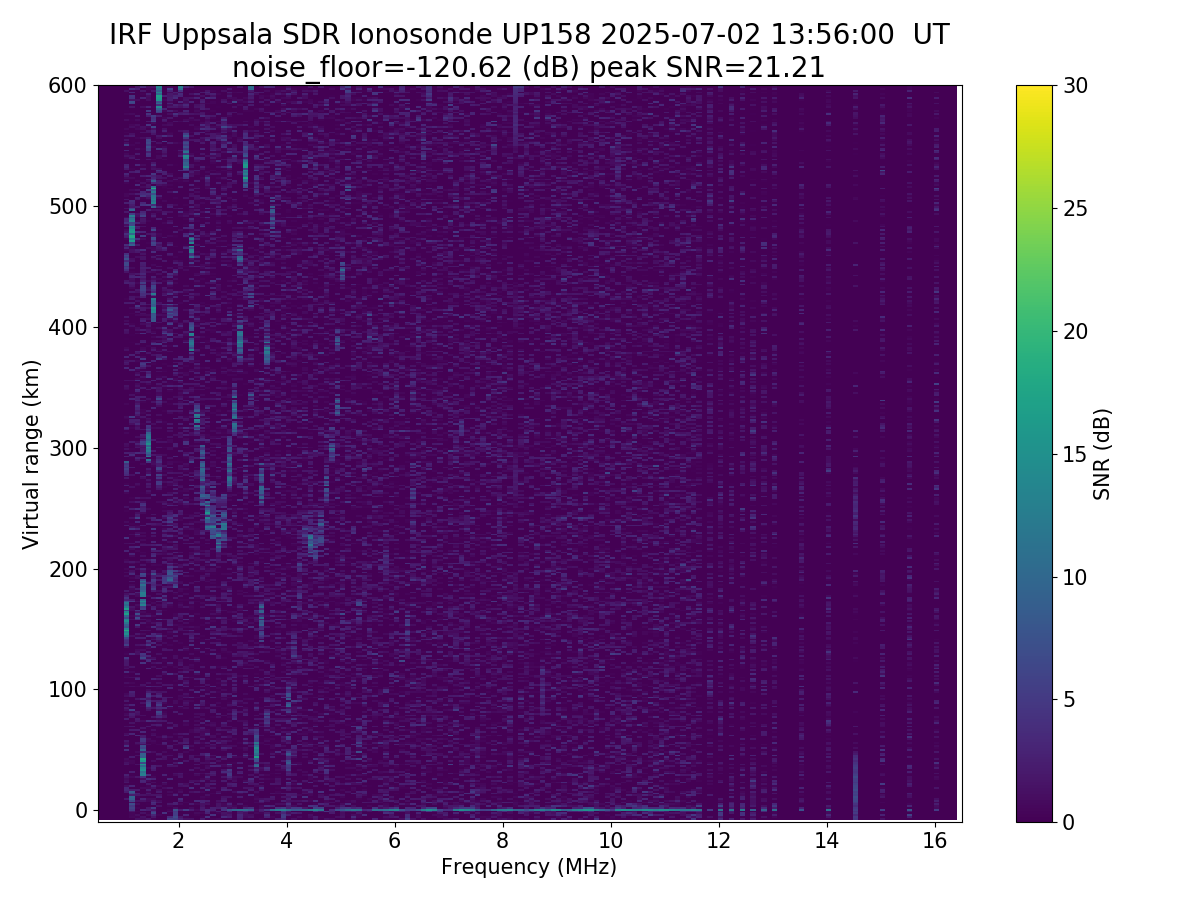Click the 'Virtual range (km)' axis label
The height and width of the screenshot is (900, 1200).
pyautogui.click(x=32, y=454)
